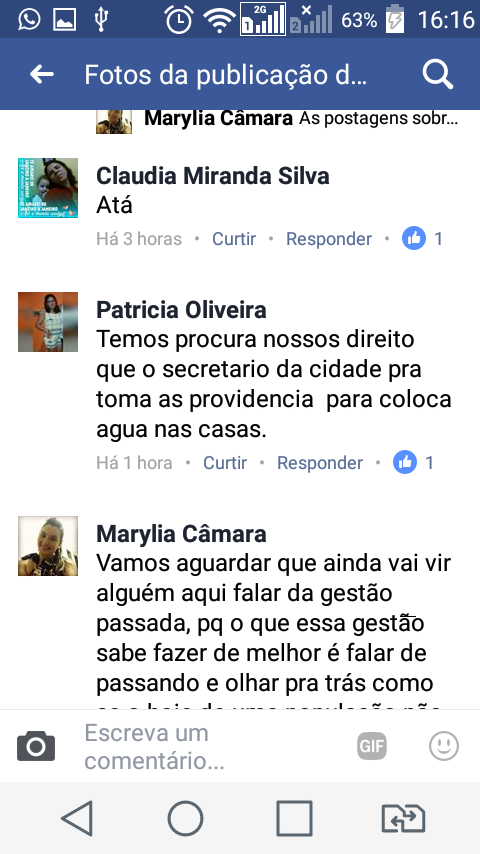View like reactions on Claudia's comment
480x854 pixels.
422,239
